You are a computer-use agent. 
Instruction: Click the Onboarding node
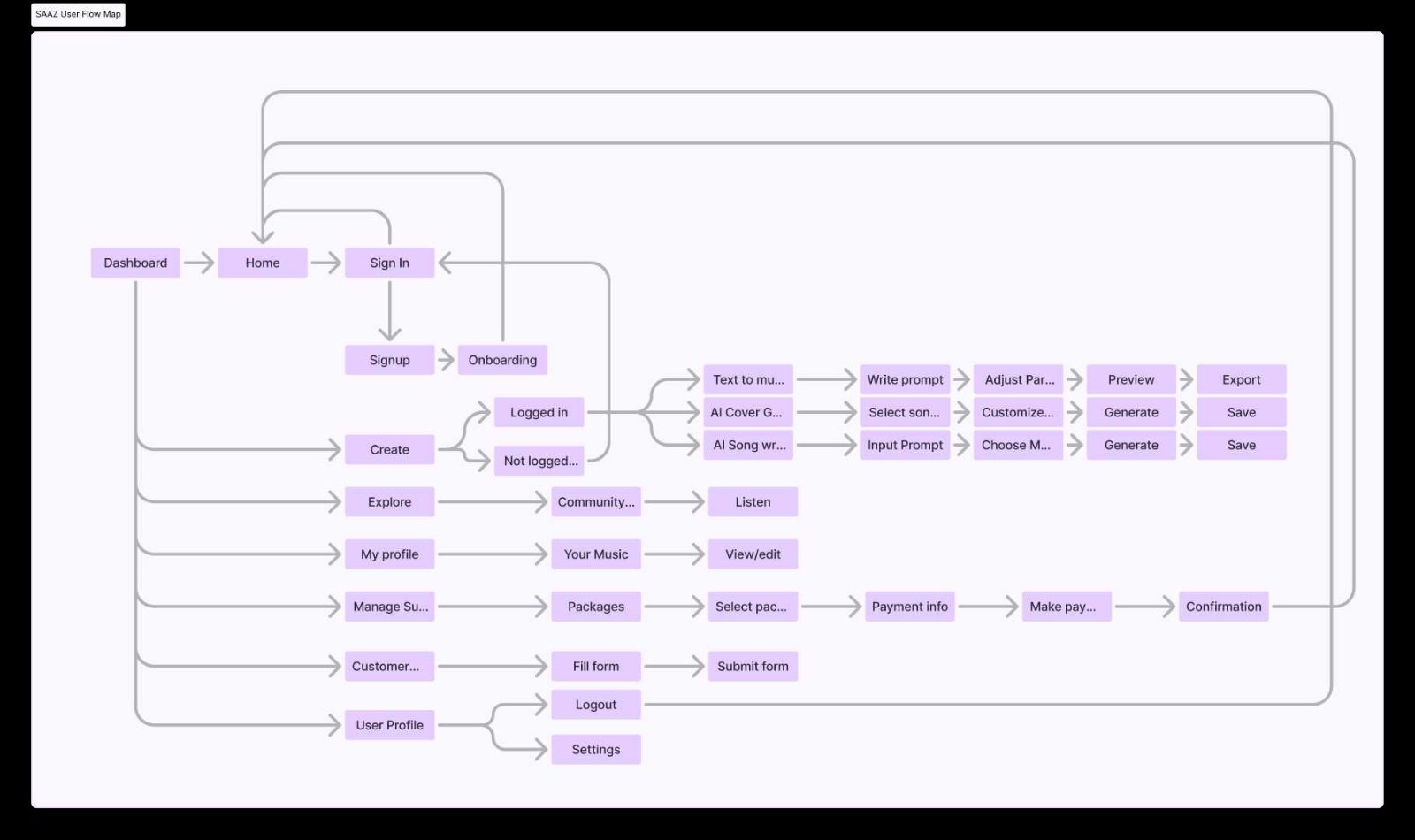(x=503, y=360)
